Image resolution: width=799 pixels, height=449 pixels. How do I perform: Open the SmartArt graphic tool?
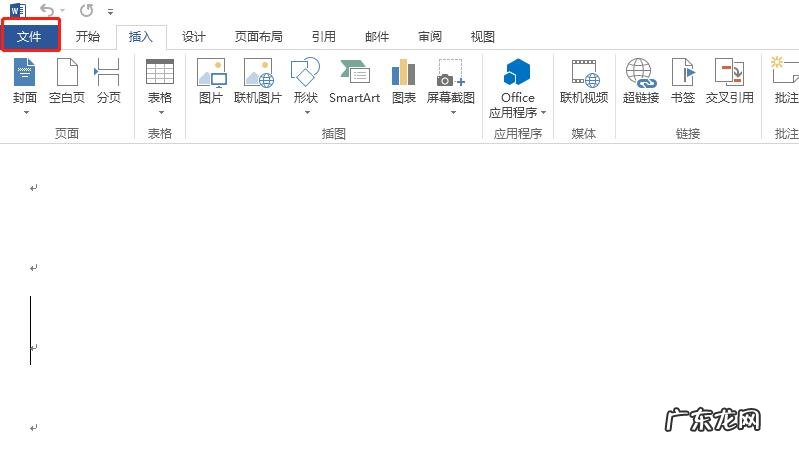tap(354, 81)
